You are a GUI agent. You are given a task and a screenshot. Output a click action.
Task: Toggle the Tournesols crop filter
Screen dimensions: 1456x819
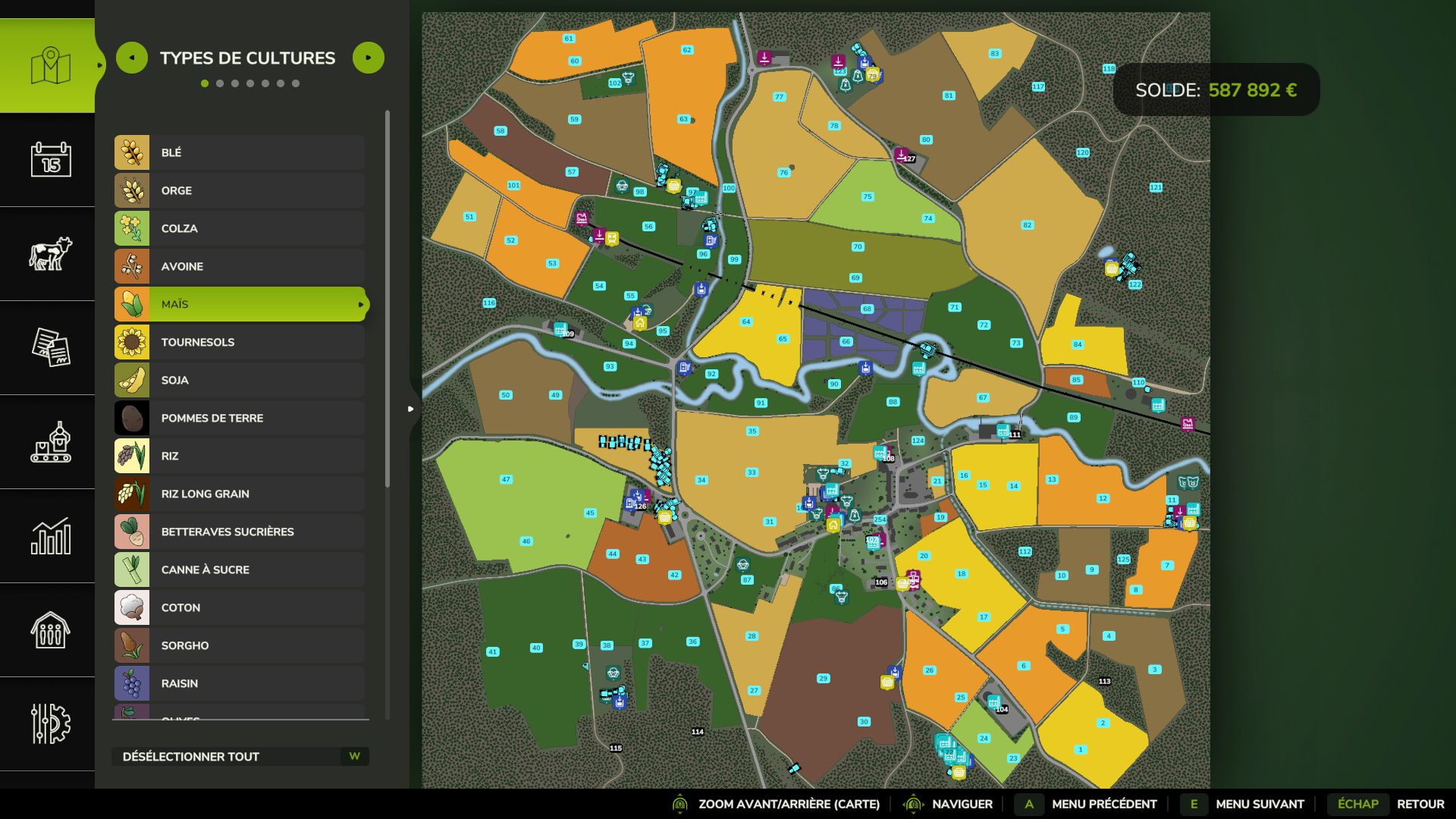pyautogui.click(x=240, y=342)
